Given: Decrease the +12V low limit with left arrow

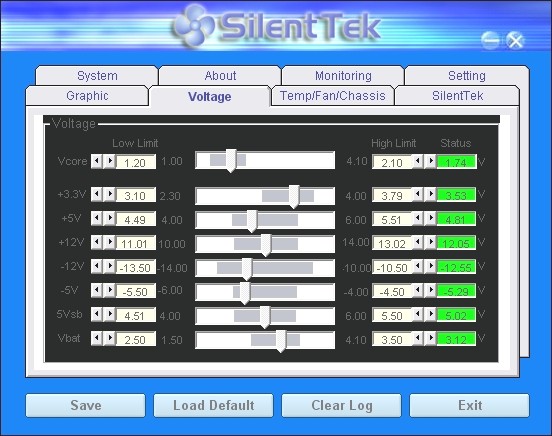Looking at the screenshot, I should click(x=97, y=242).
